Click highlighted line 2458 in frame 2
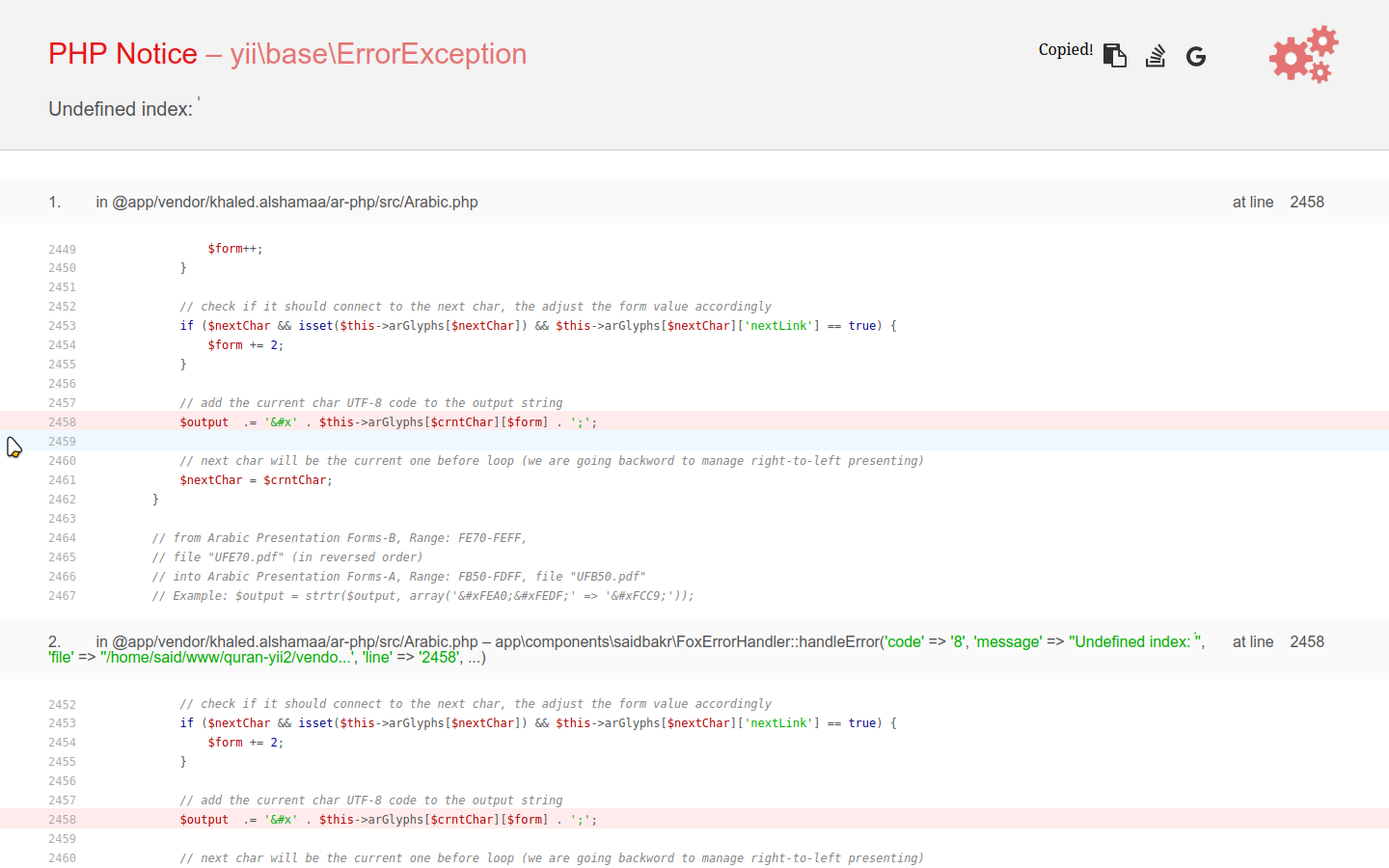 [694, 819]
